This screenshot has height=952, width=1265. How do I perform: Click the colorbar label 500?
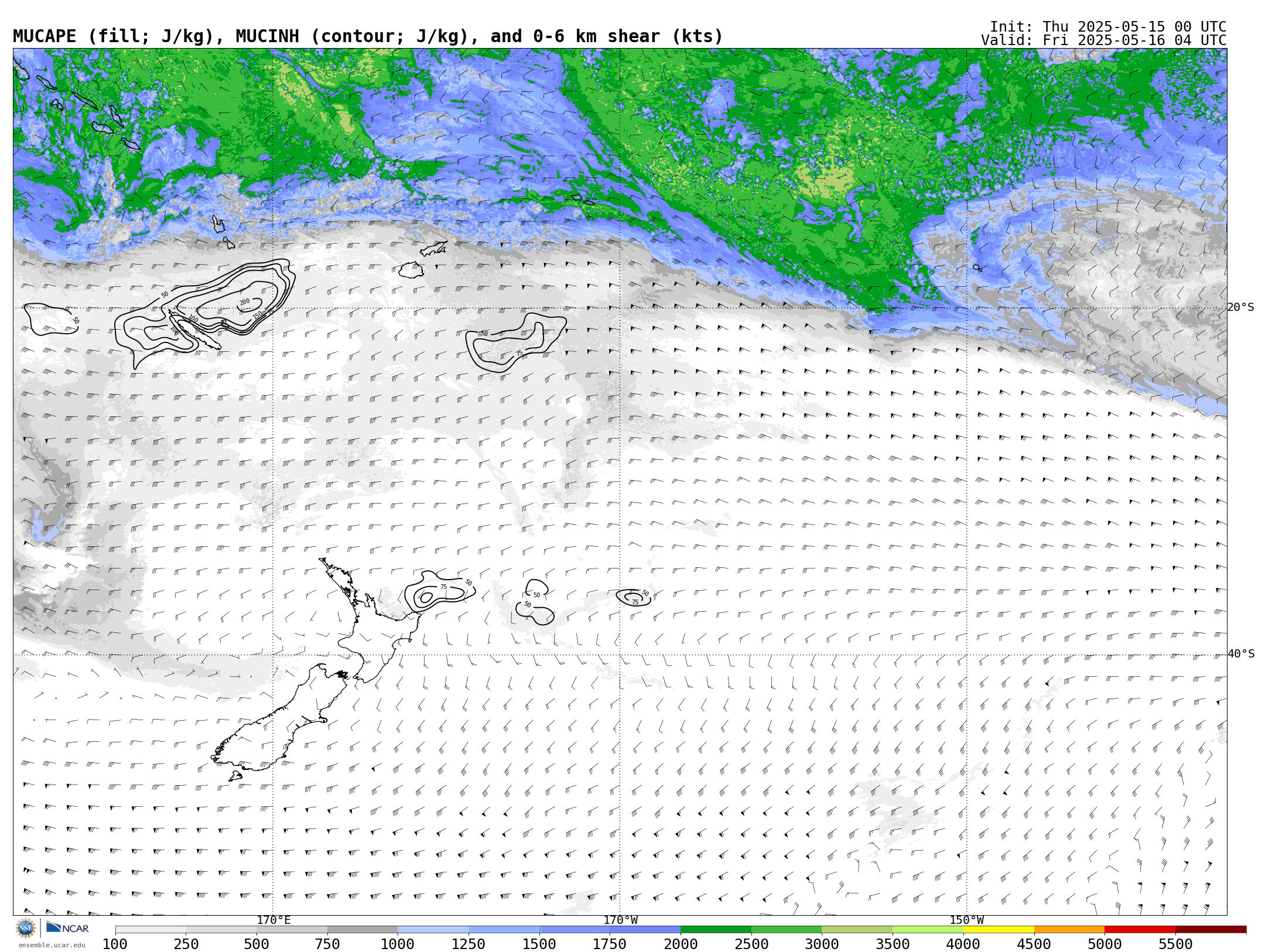257,944
